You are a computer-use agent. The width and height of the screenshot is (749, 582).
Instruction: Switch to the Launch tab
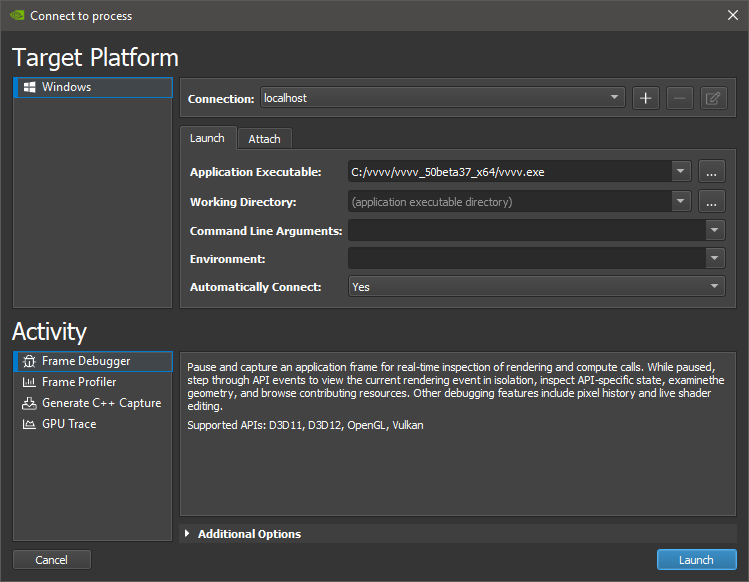click(207, 138)
